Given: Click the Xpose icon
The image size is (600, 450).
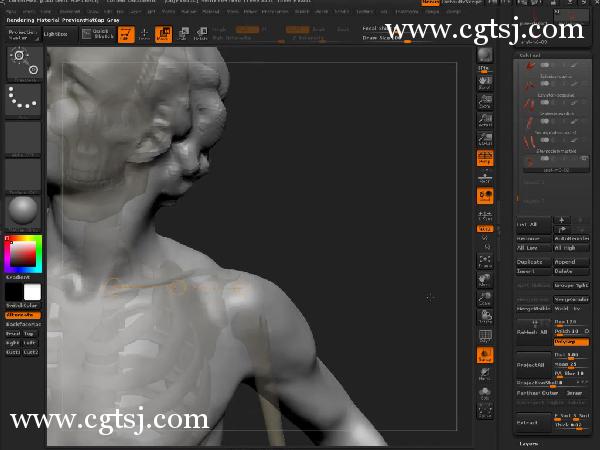Looking at the screenshot, I should tap(485, 412).
